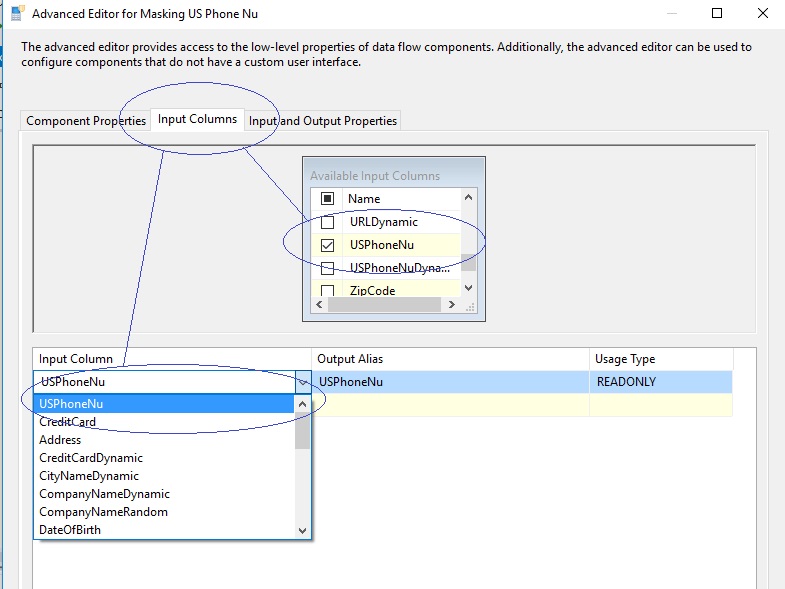Click the USPhoneNu row in Available Input Columns
This screenshot has height=589, width=785.
coord(386,245)
